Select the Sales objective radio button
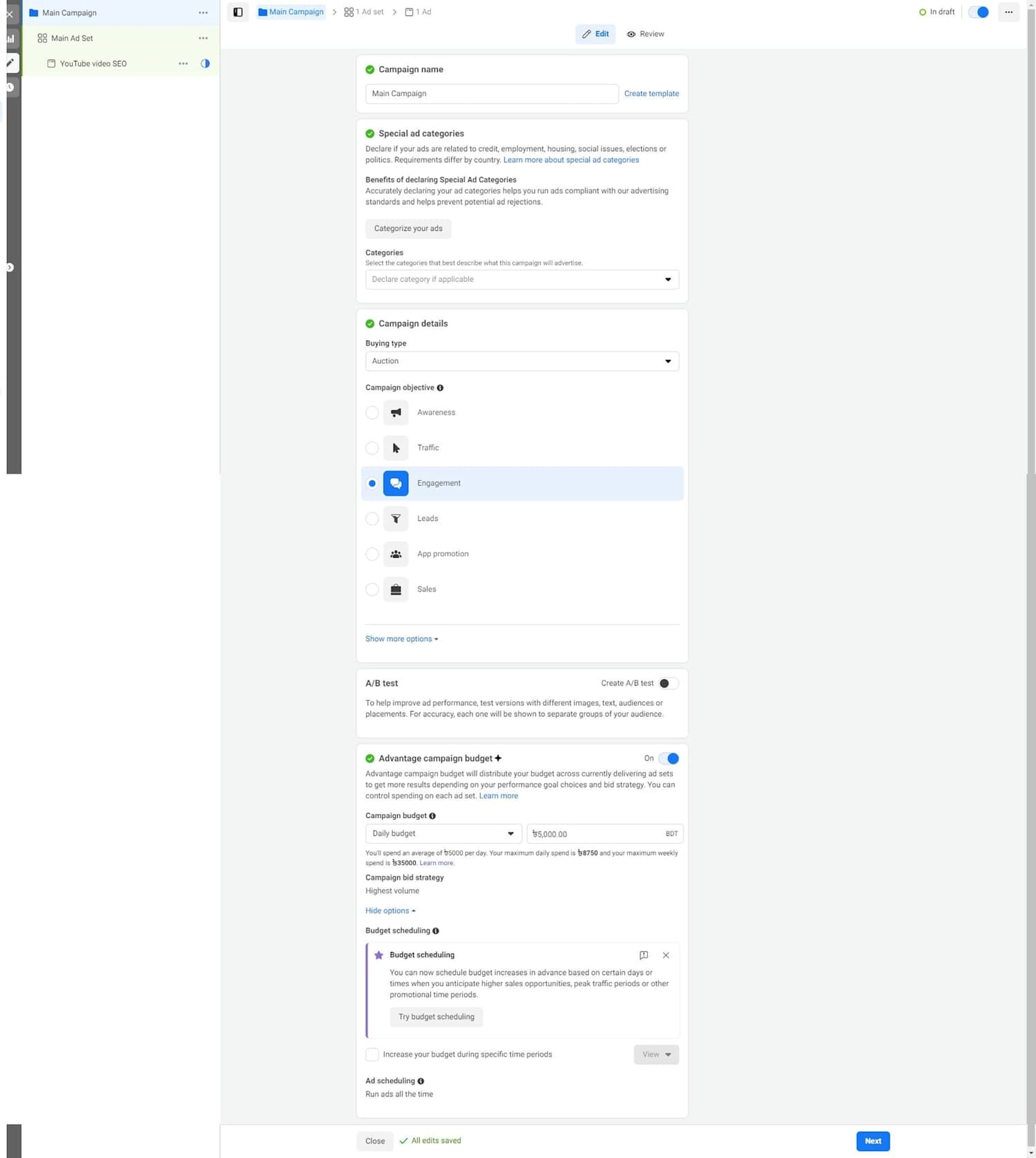 point(372,589)
